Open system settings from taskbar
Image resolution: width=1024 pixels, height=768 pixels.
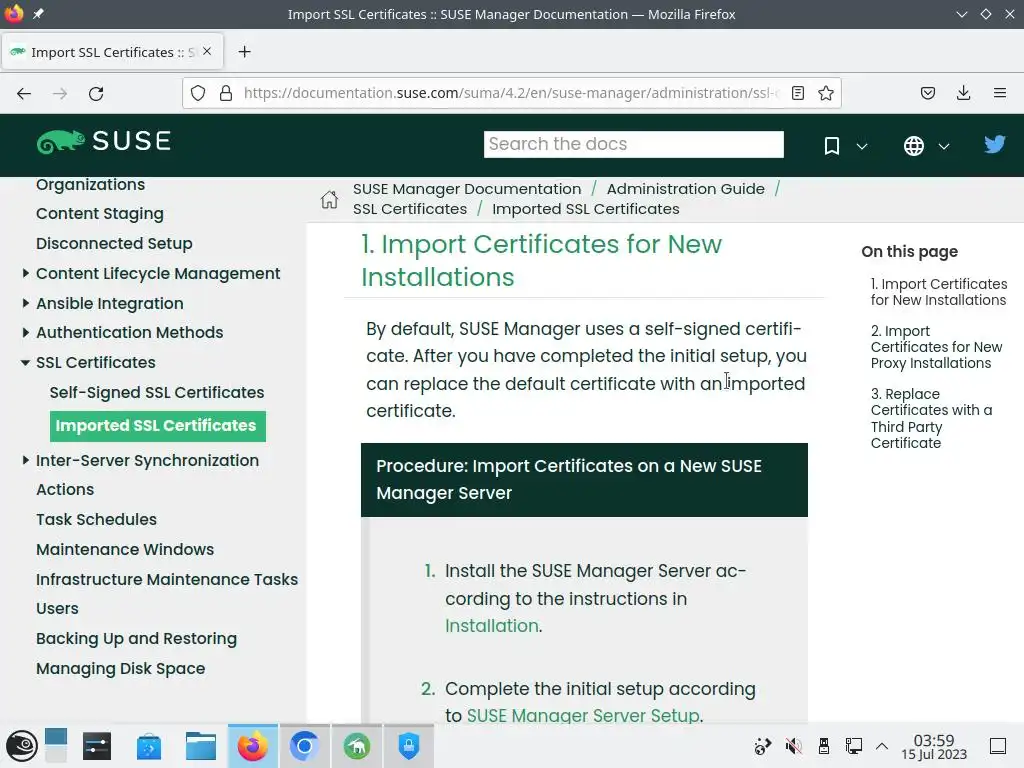97,746
